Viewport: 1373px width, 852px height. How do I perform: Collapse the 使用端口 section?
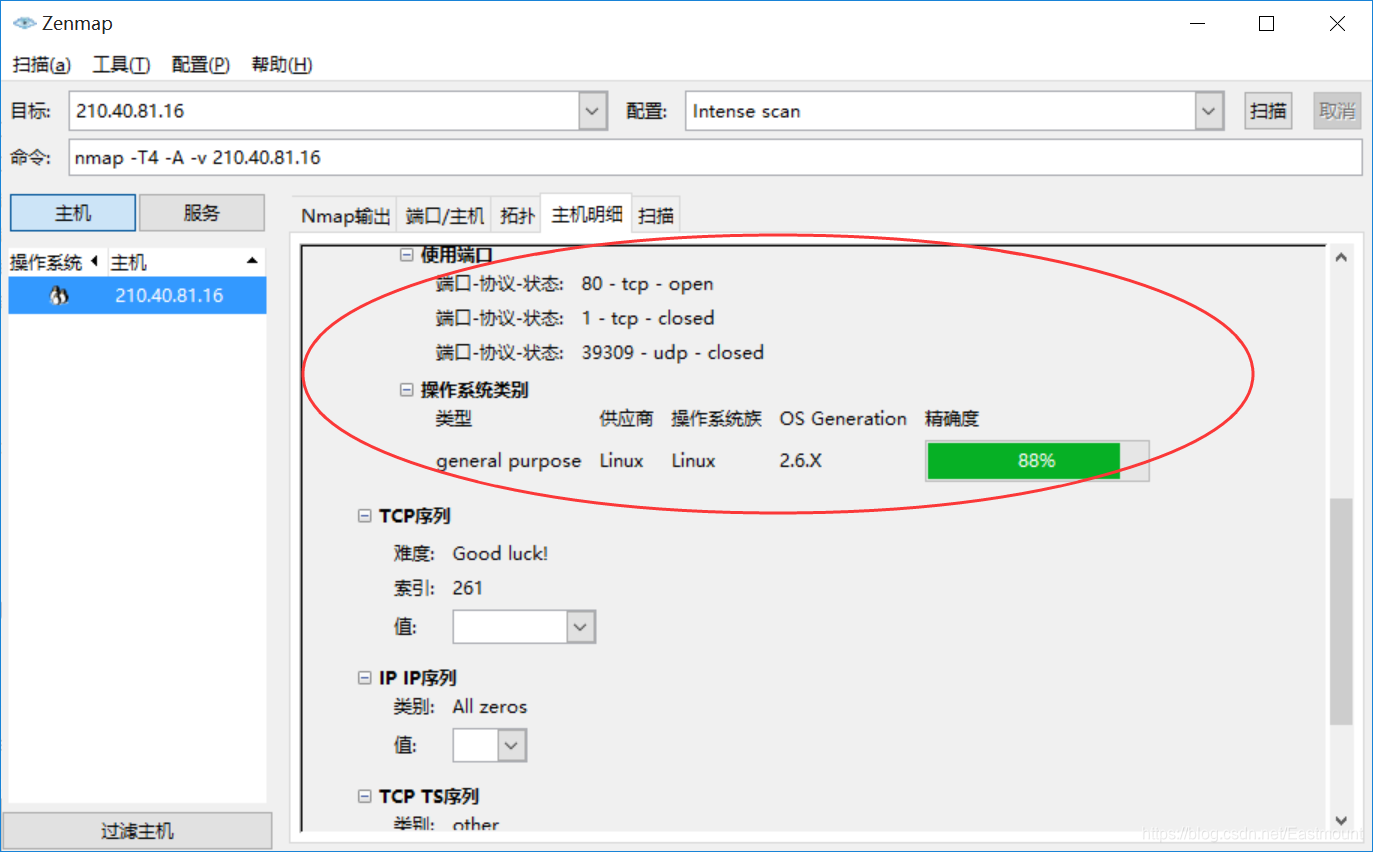point(406,255)
